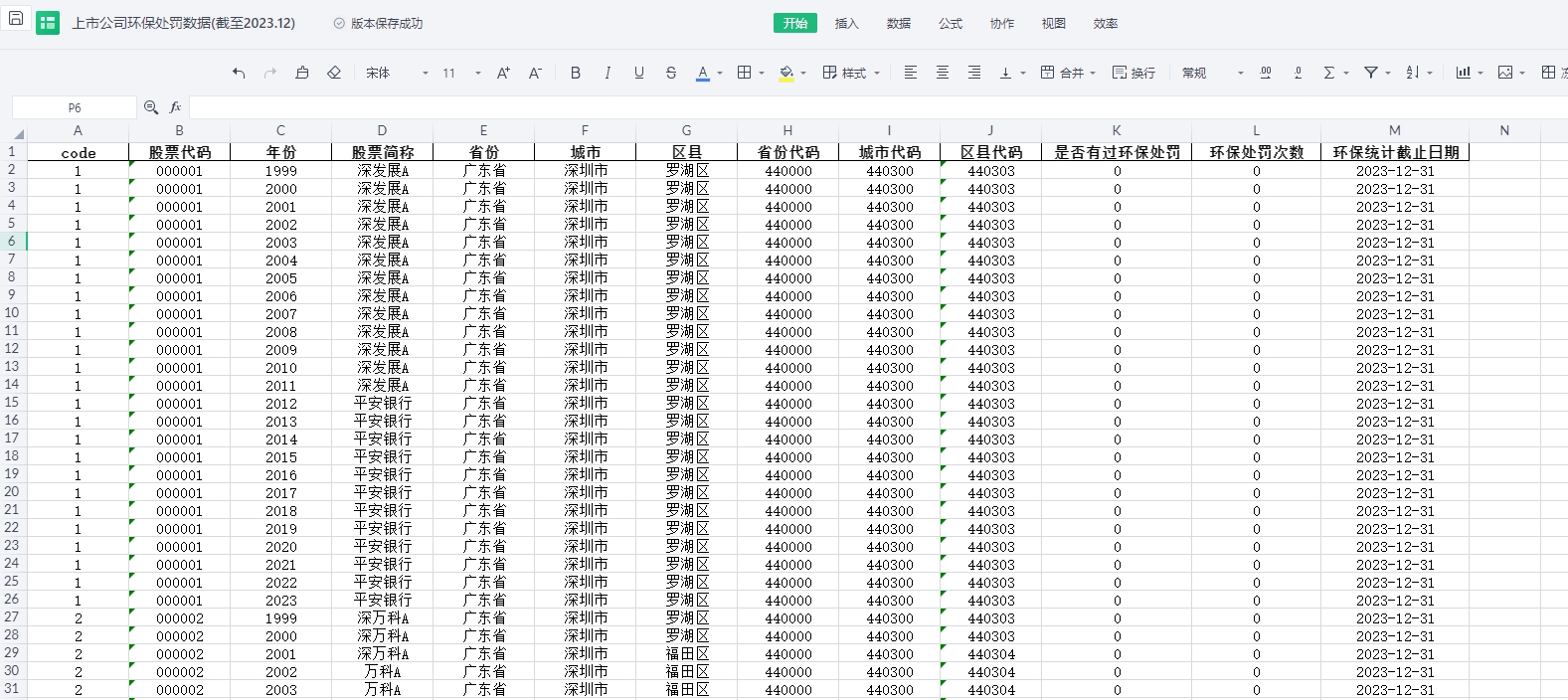Toggle bold formatting
Viewport: 1568px width, 700px height.
point(575,73)
